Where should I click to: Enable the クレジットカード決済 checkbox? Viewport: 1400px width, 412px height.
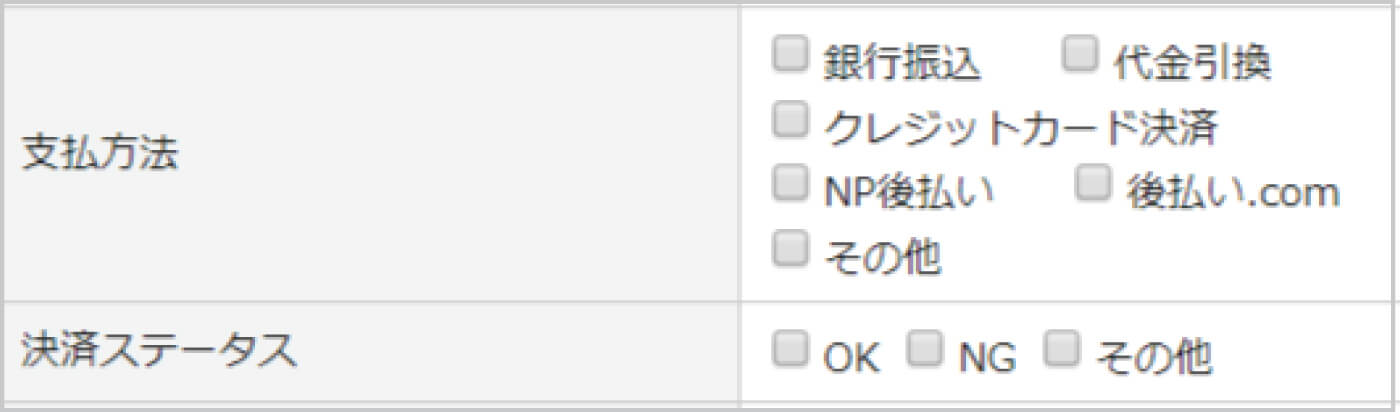789,120
